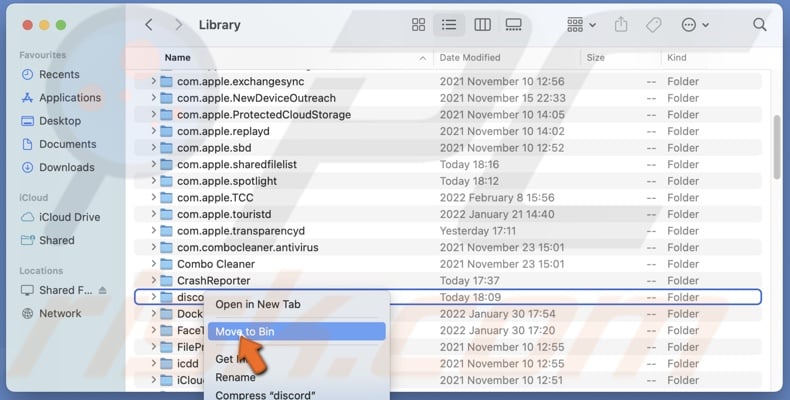Expand the com.apple.ProtectedCloudStorage folder
The image size is (790, 400).
pyautogui.click(x=154, y=114)
